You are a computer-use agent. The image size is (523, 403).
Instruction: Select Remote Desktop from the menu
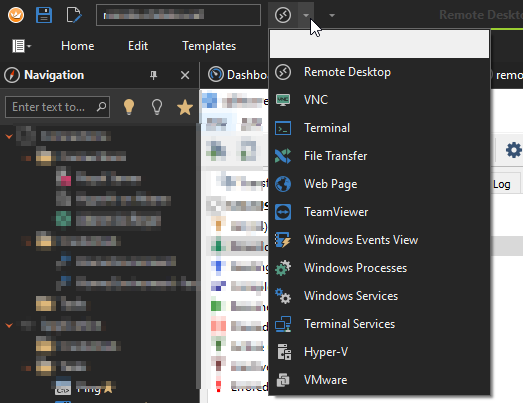pos(379,72)
